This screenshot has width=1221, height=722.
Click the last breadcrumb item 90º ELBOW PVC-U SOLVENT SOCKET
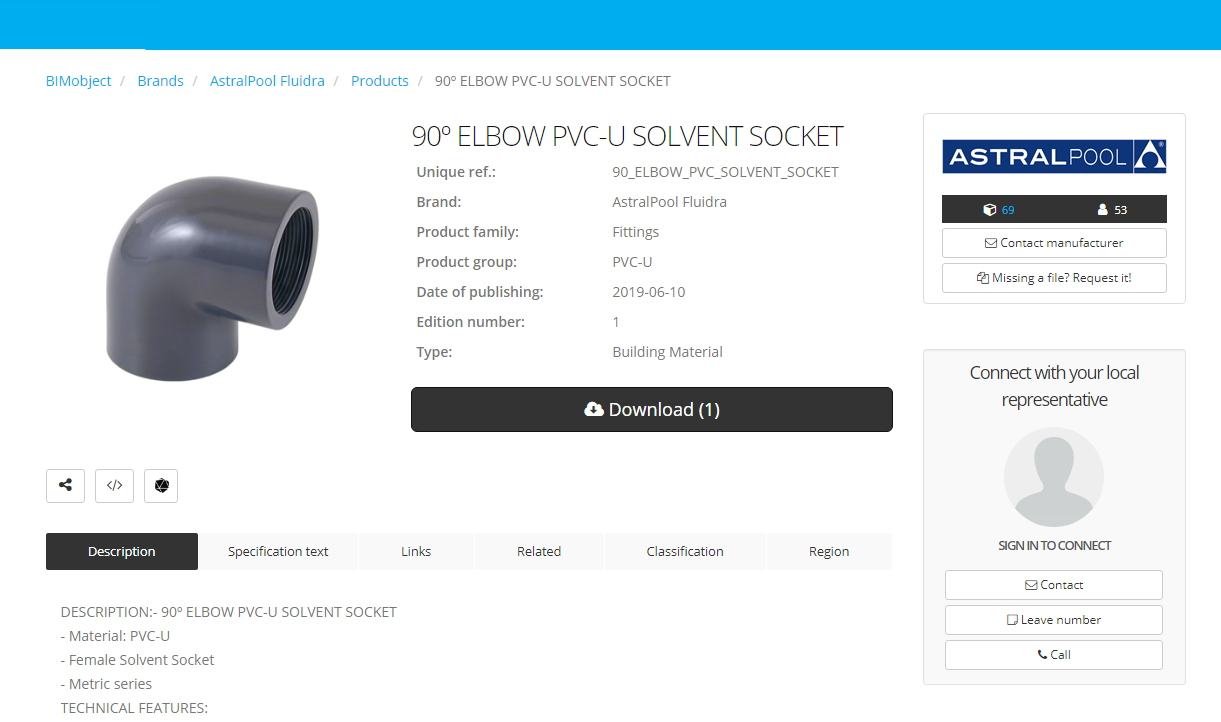pos(553,81)
